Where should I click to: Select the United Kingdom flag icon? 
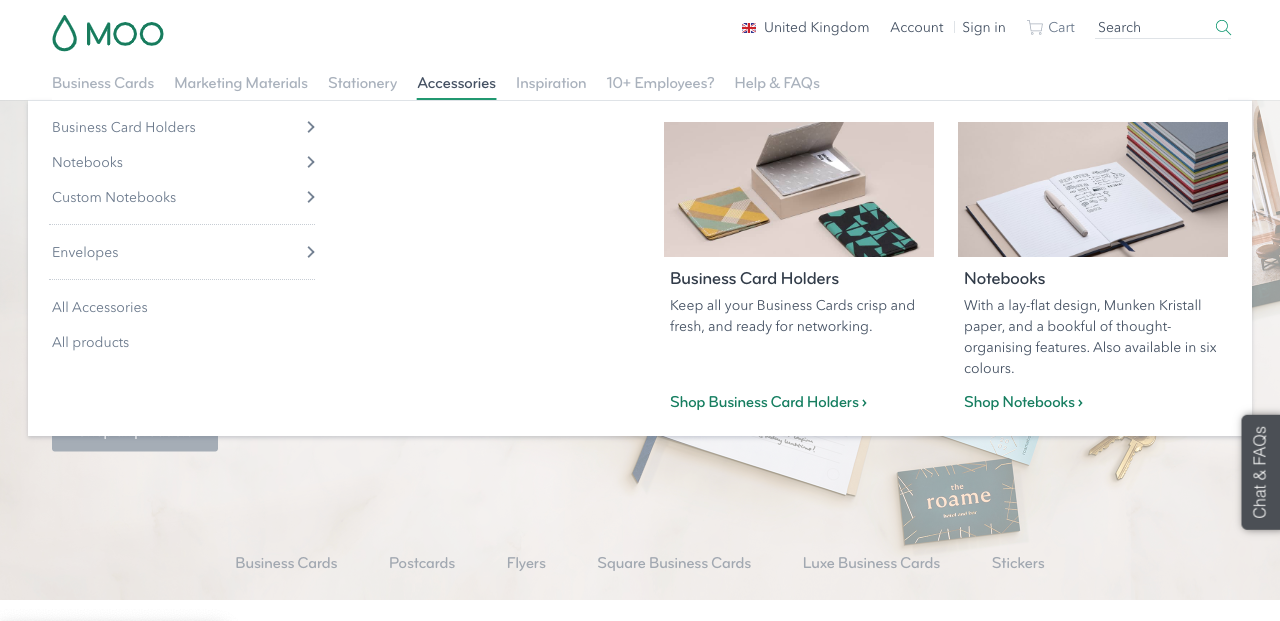point(749,28)
